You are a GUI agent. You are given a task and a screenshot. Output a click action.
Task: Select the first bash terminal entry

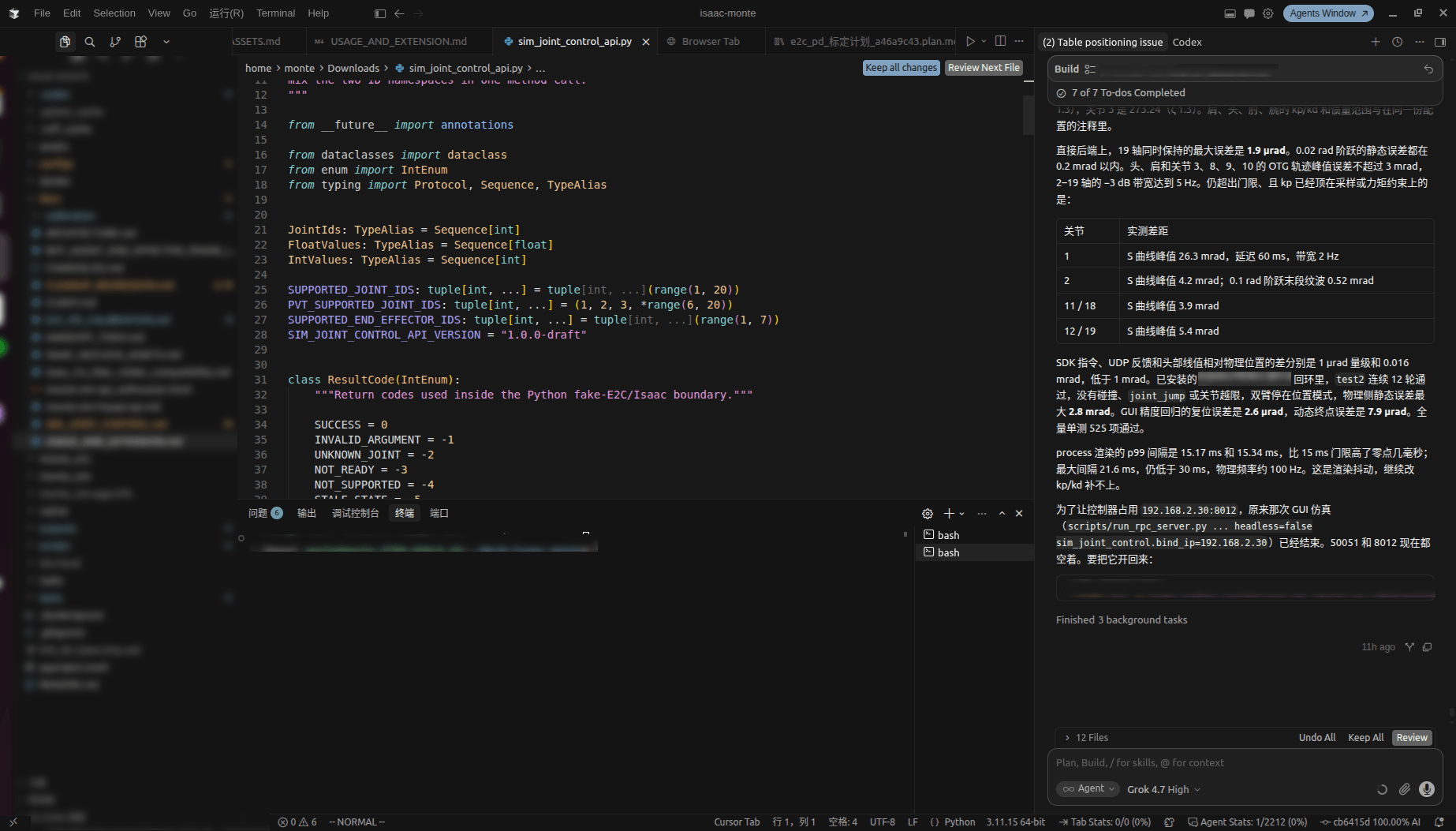coord(975,535)
